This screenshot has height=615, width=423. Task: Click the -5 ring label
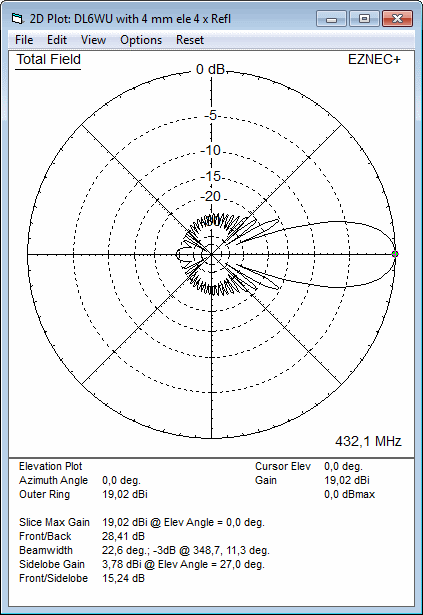coord(211,115)
